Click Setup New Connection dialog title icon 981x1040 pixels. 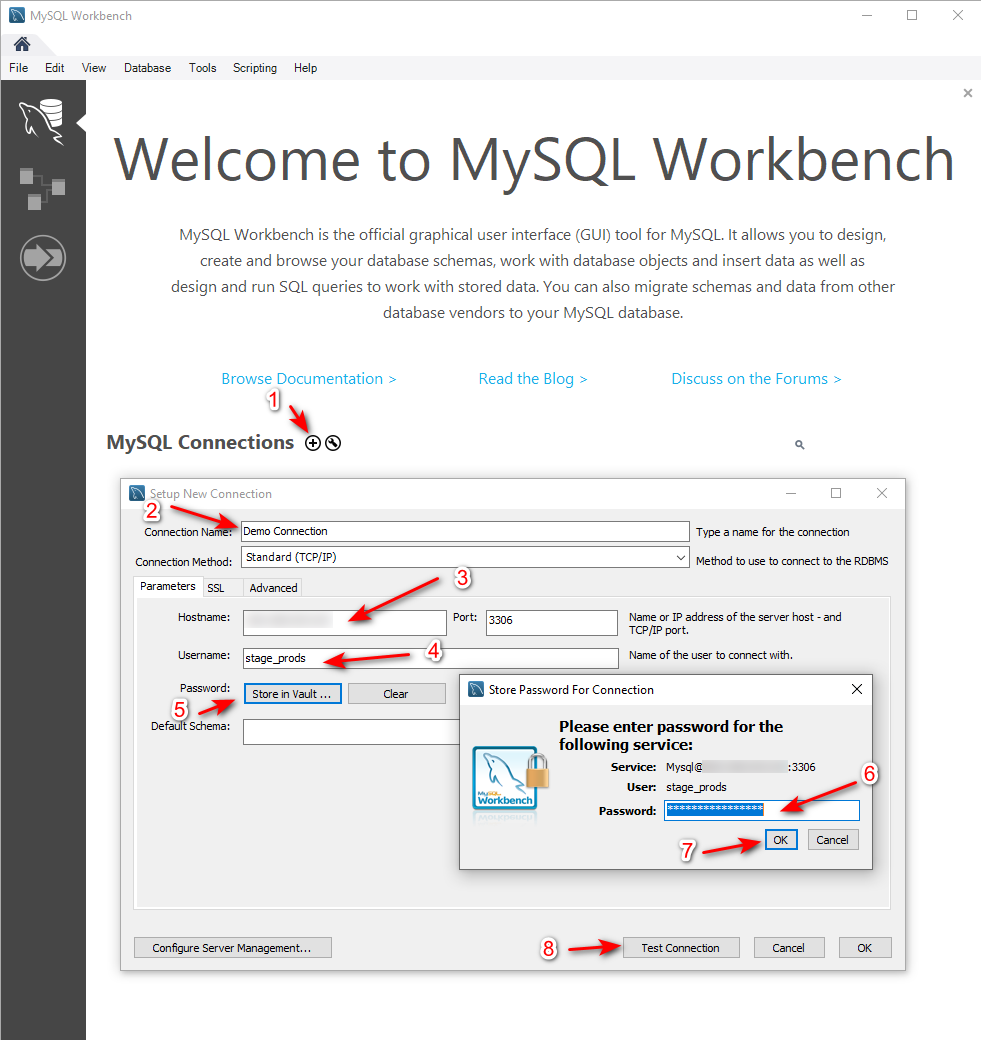pos(137,493)
